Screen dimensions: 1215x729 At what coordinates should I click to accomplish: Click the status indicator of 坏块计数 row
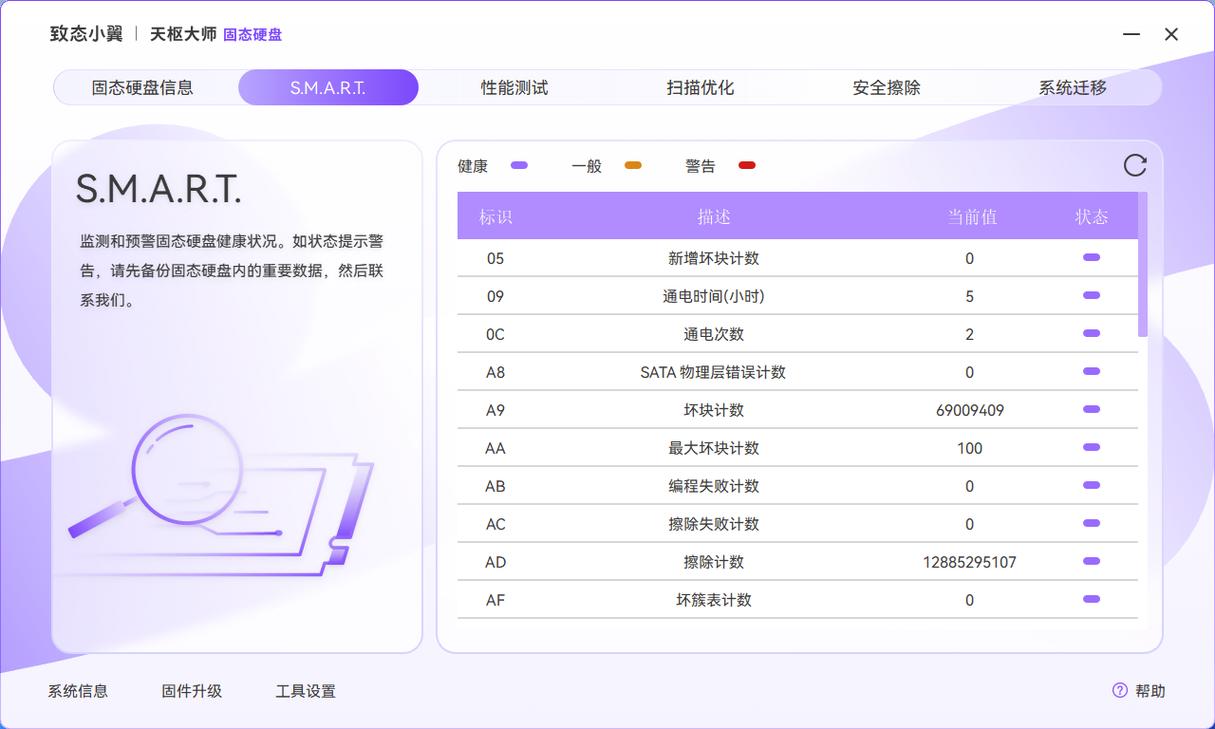click(1089, 410)
